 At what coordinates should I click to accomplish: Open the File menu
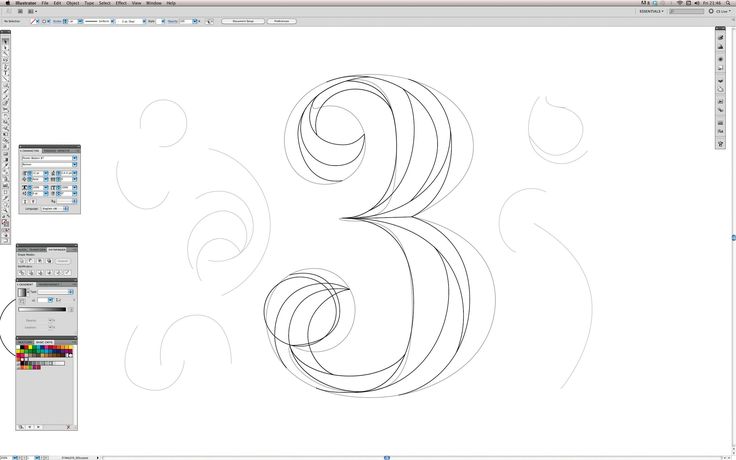point(45,3)
